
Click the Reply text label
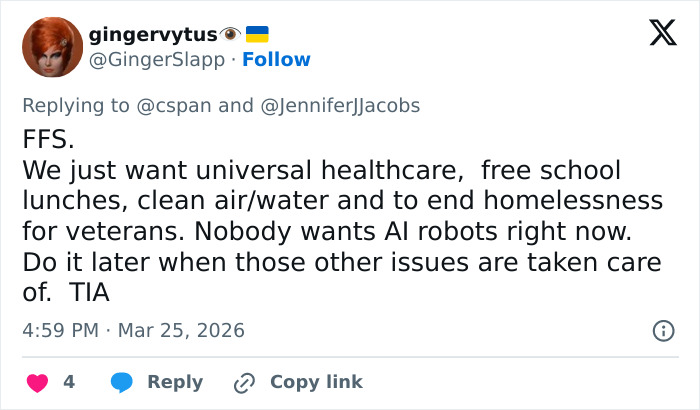pos(175,382)
